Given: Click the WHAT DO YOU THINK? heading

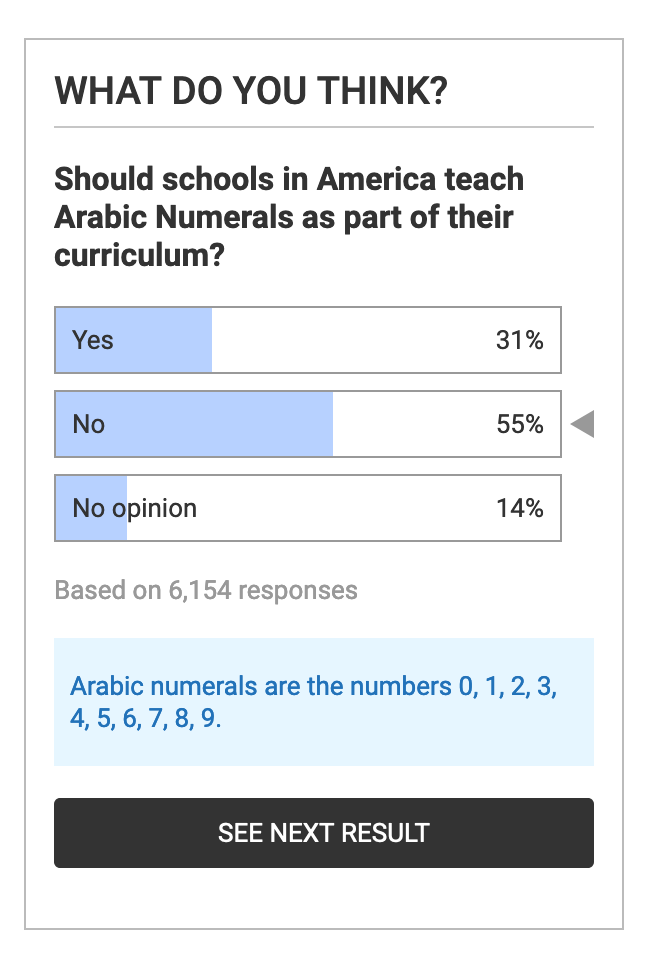Looking at the screenshot, I should tap(251, 92).
